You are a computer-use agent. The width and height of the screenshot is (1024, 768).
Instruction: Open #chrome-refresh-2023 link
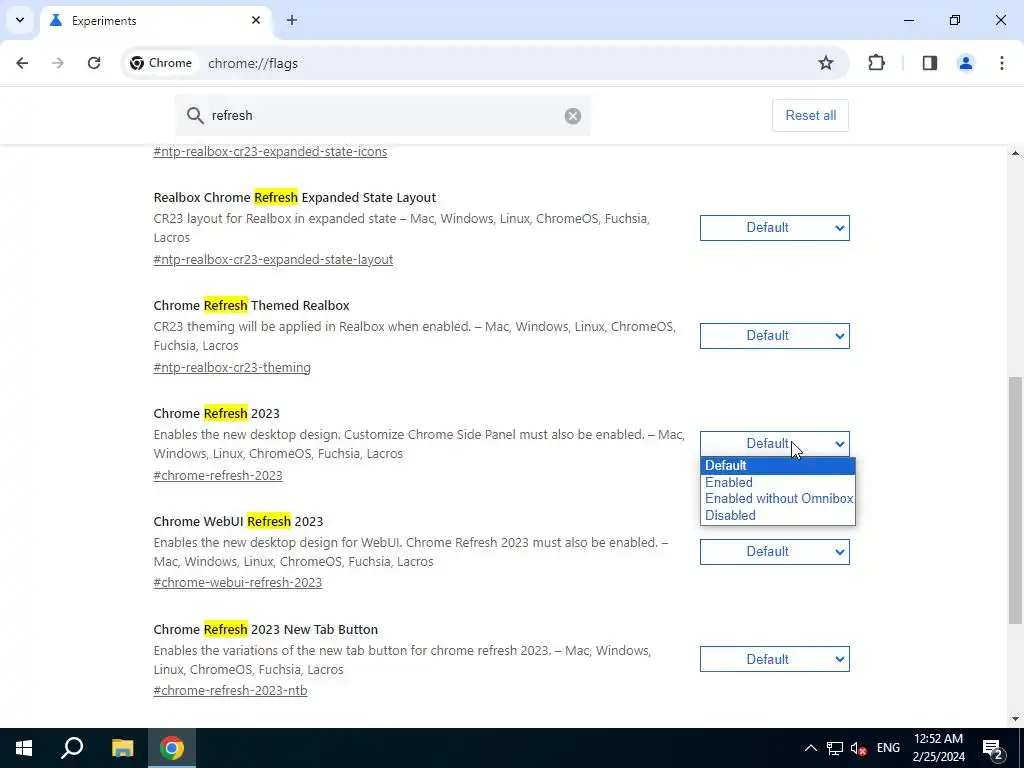[x=218, y=475]
